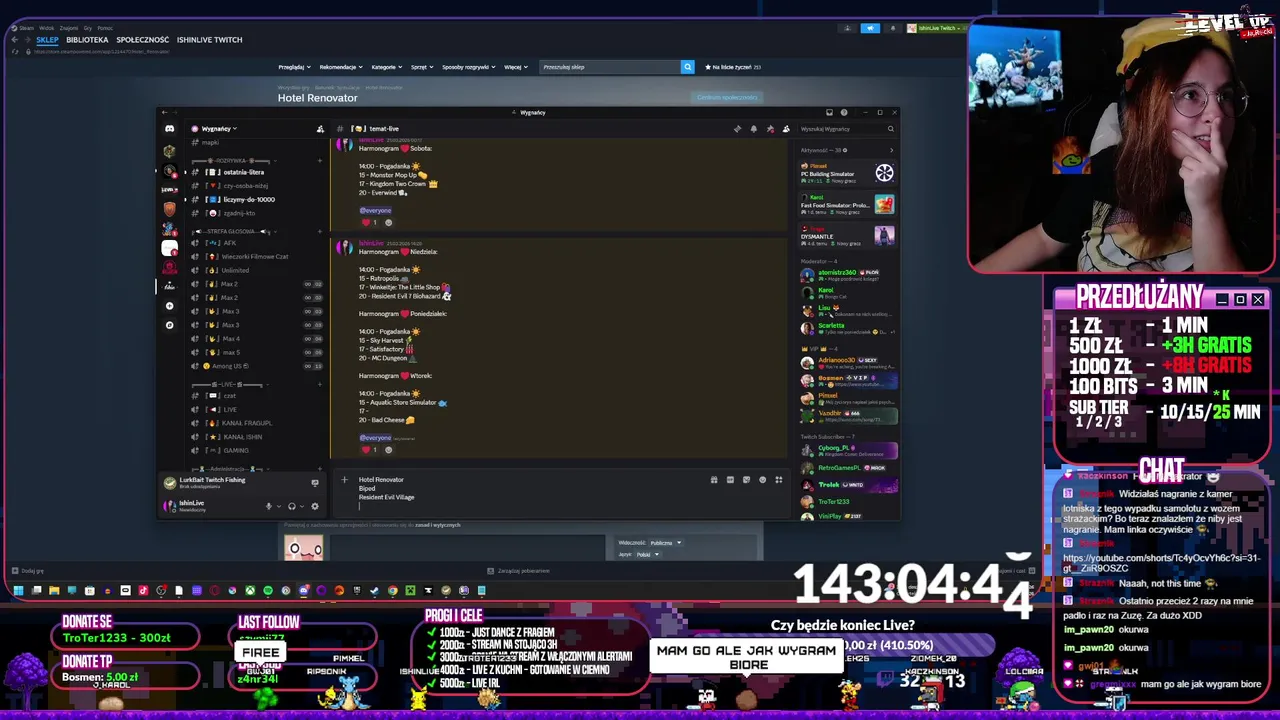Image resolution: width=1280 pixels, height=720 pixels.
Task: Open the sticker picker icon
Action: coord(746,480)
